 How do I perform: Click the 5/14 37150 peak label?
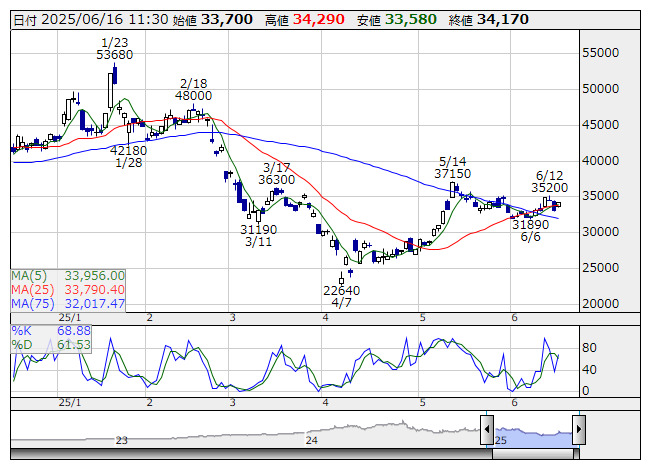point(453,167)
